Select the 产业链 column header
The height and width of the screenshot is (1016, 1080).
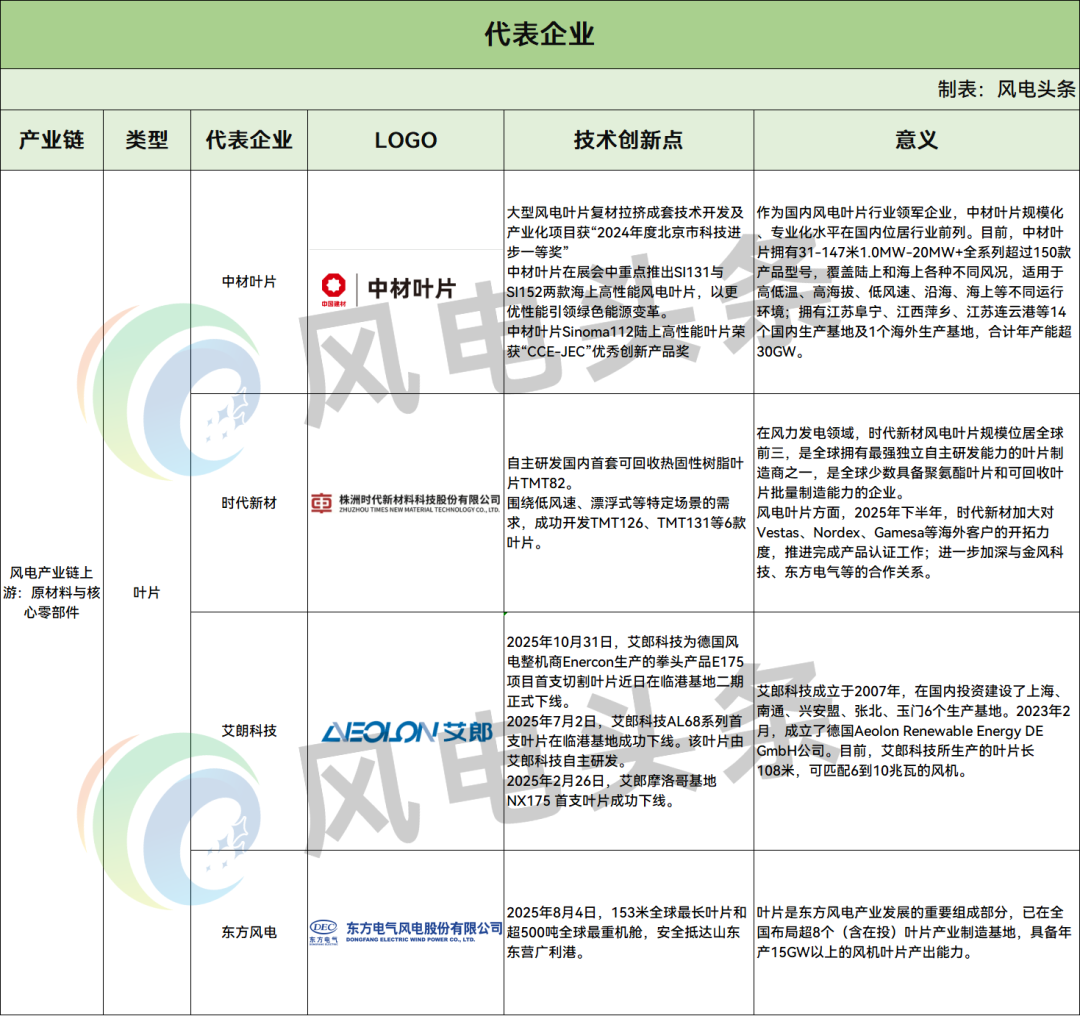tap(52, 140)
